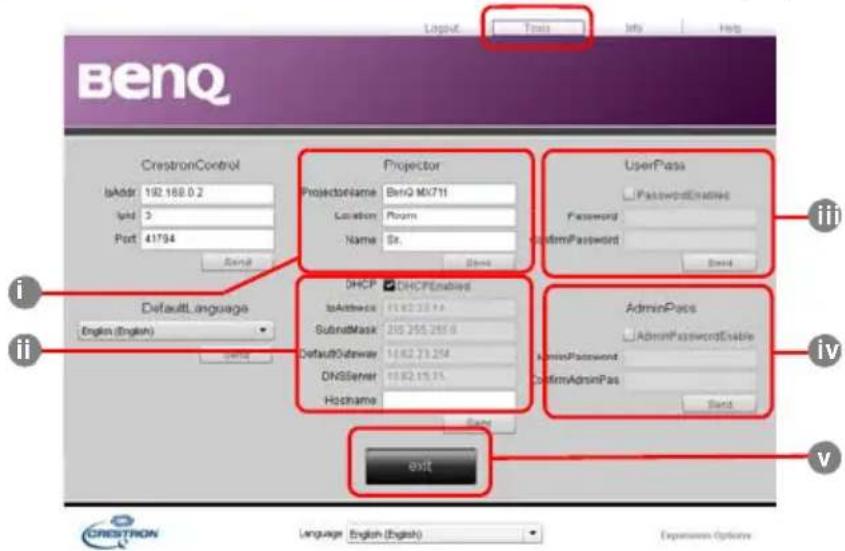Screen dimensions: 845x551
Task: Click Send under DefaultLanguage
Action: pyautogui.click(x=236, y=355)
